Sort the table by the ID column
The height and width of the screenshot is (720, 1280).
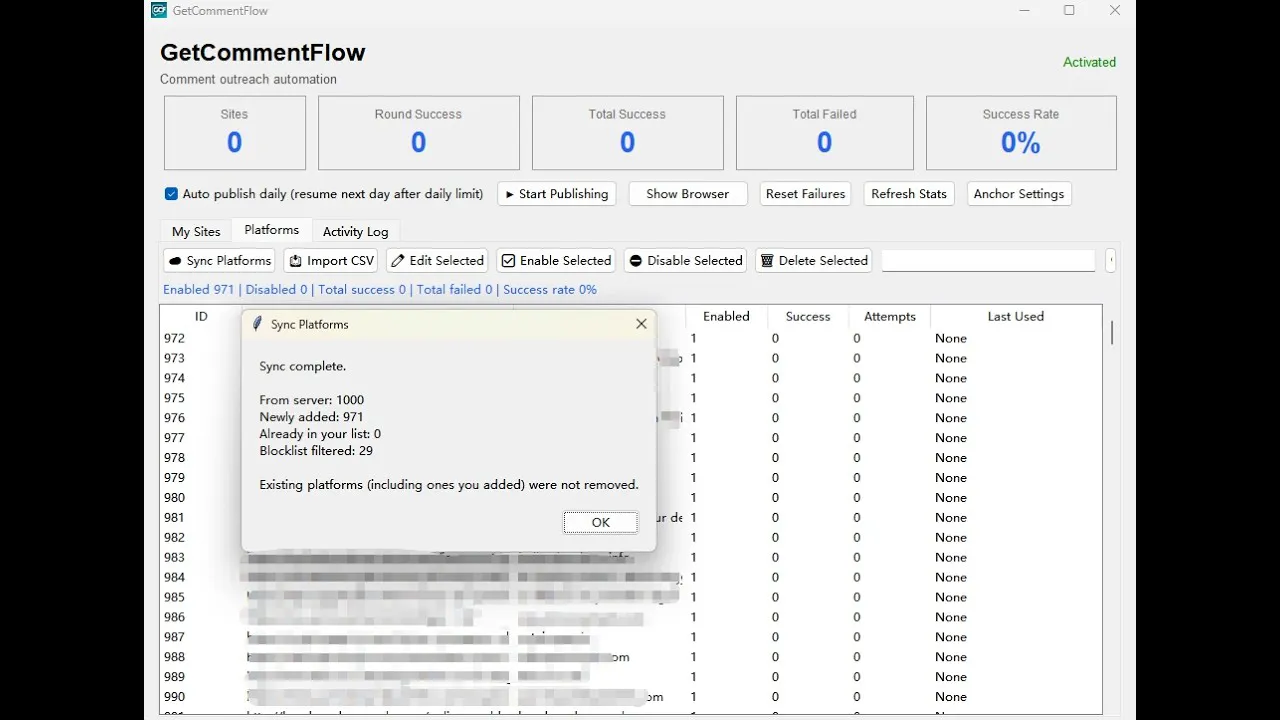tap(201, 316)
